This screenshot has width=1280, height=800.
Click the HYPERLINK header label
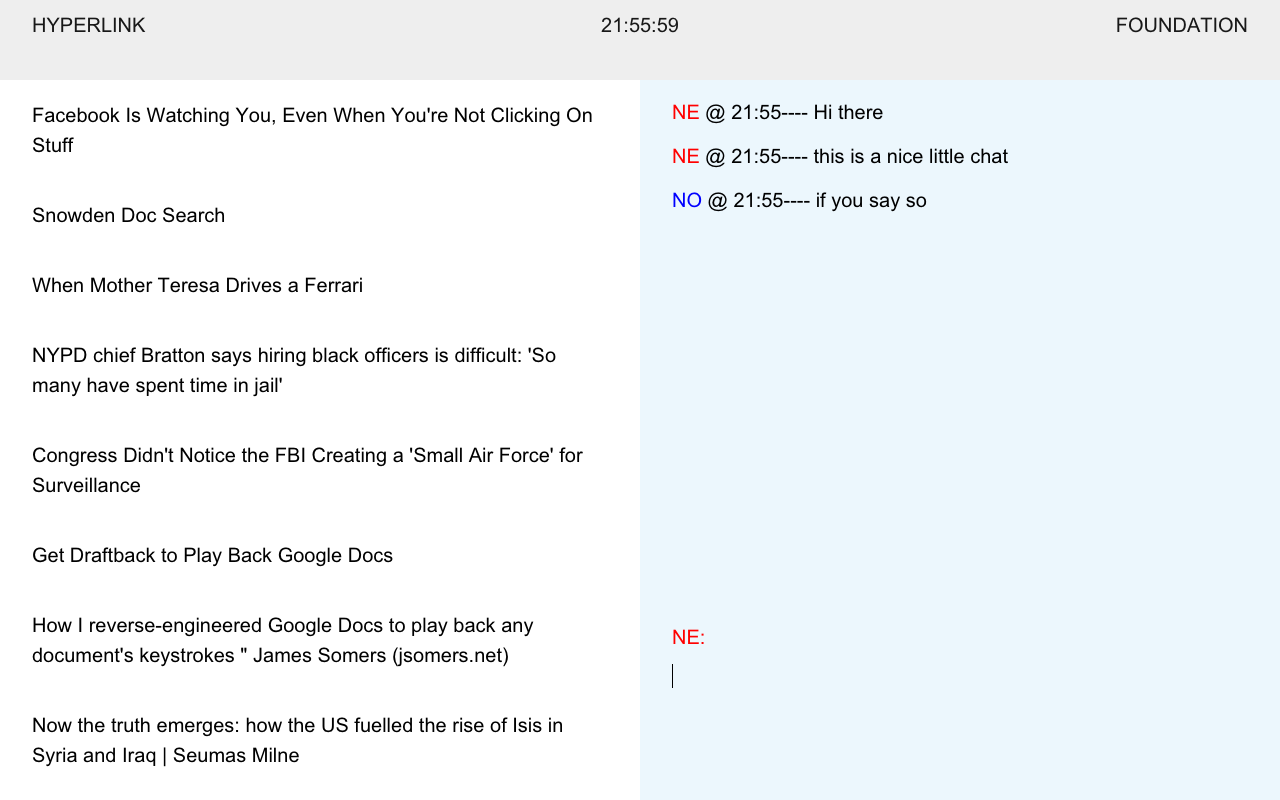pos(89,26)
